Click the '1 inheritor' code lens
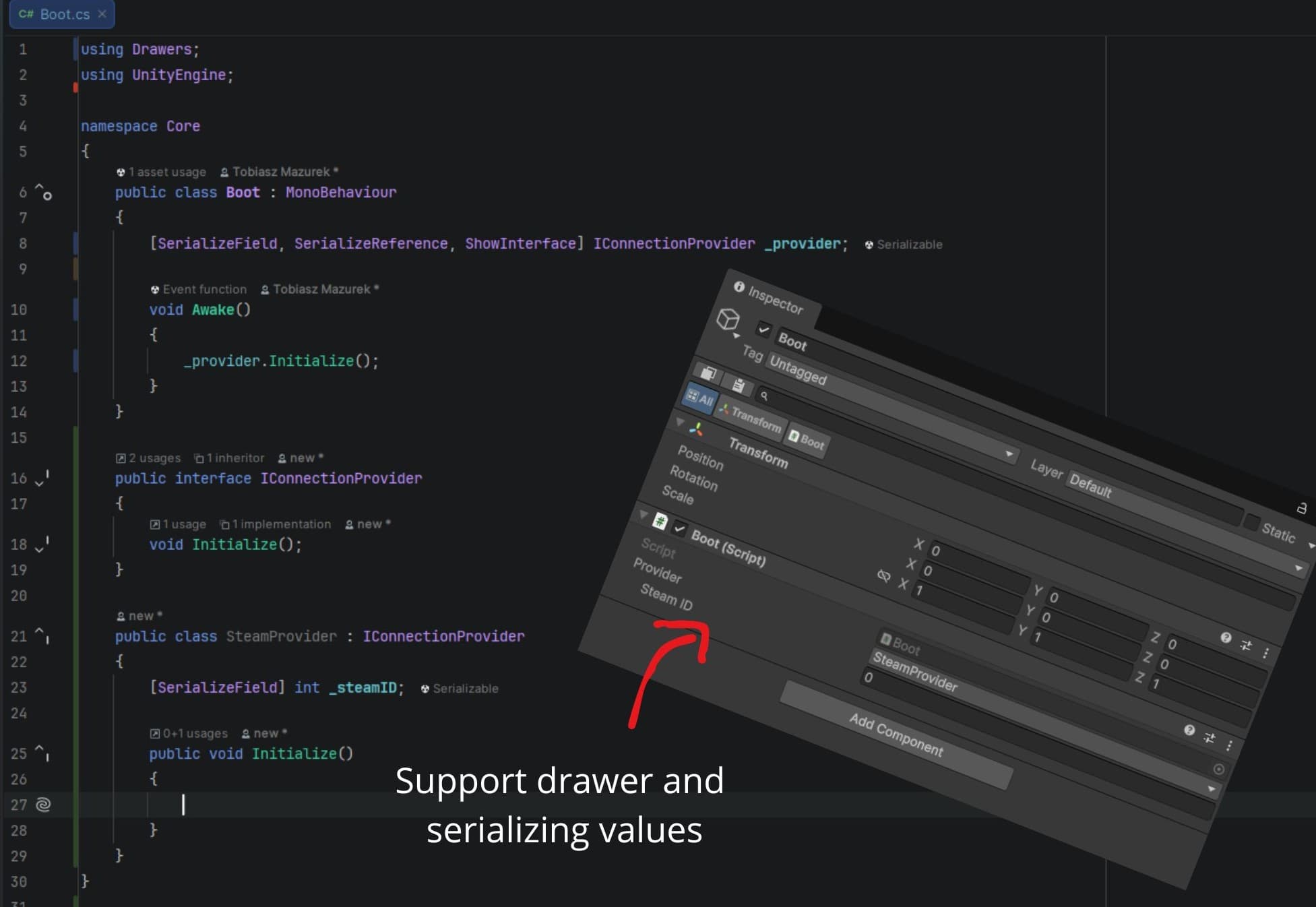Screen dimensions: 1316x907 tap(229, 458)
